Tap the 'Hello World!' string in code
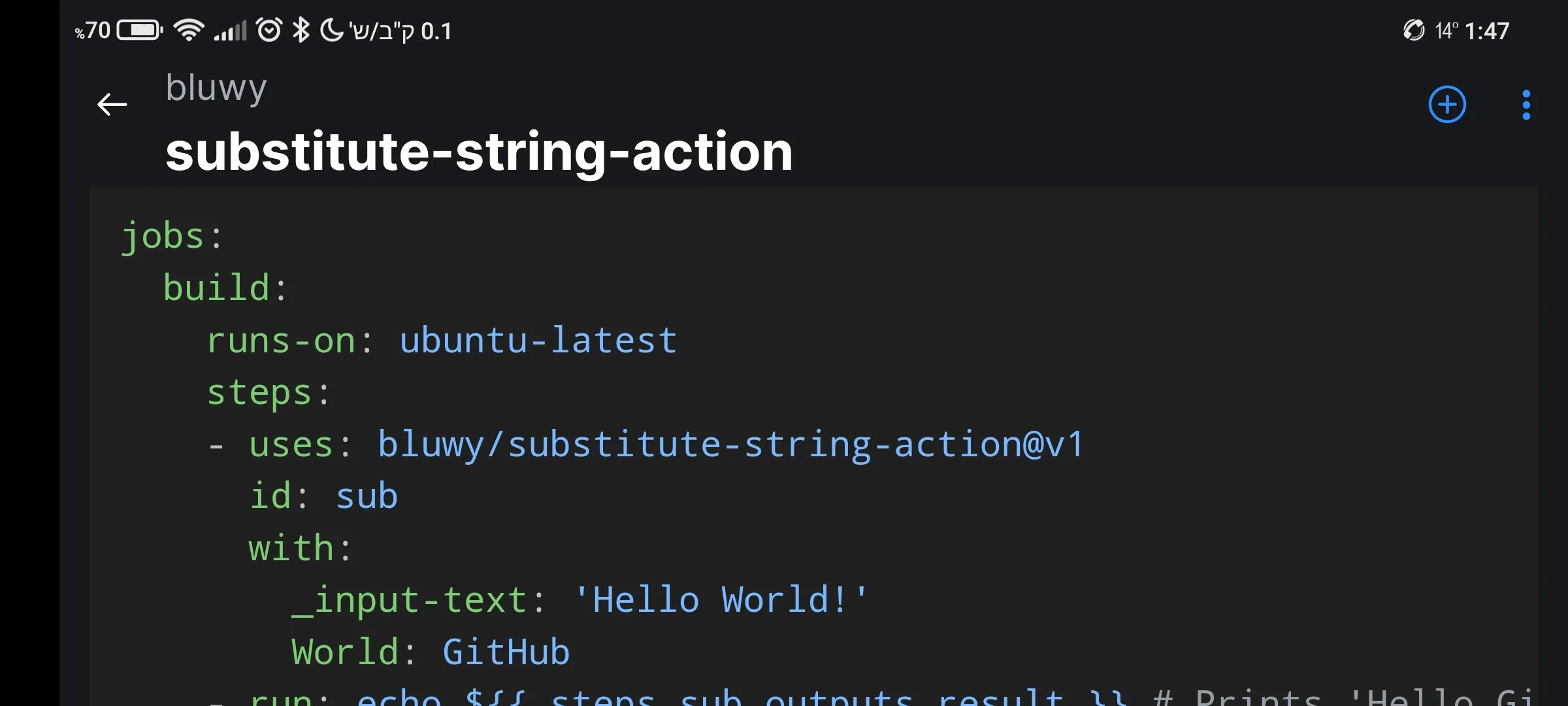Viewport: 1568px width, 706px height. coord(721,599)
